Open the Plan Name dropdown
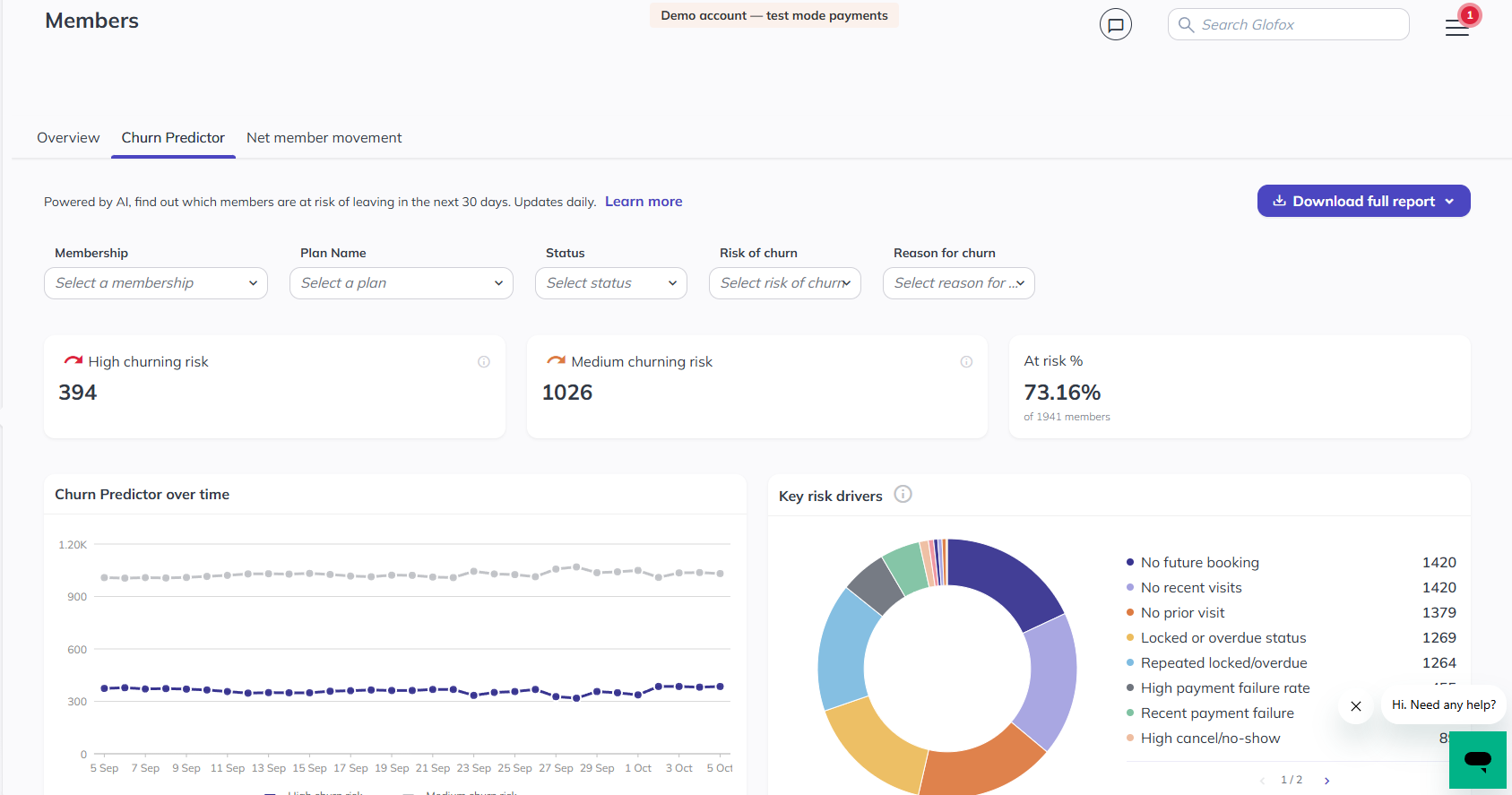Screen dimensions: 1512x795 pyautogui.click(x=402, y=283)
